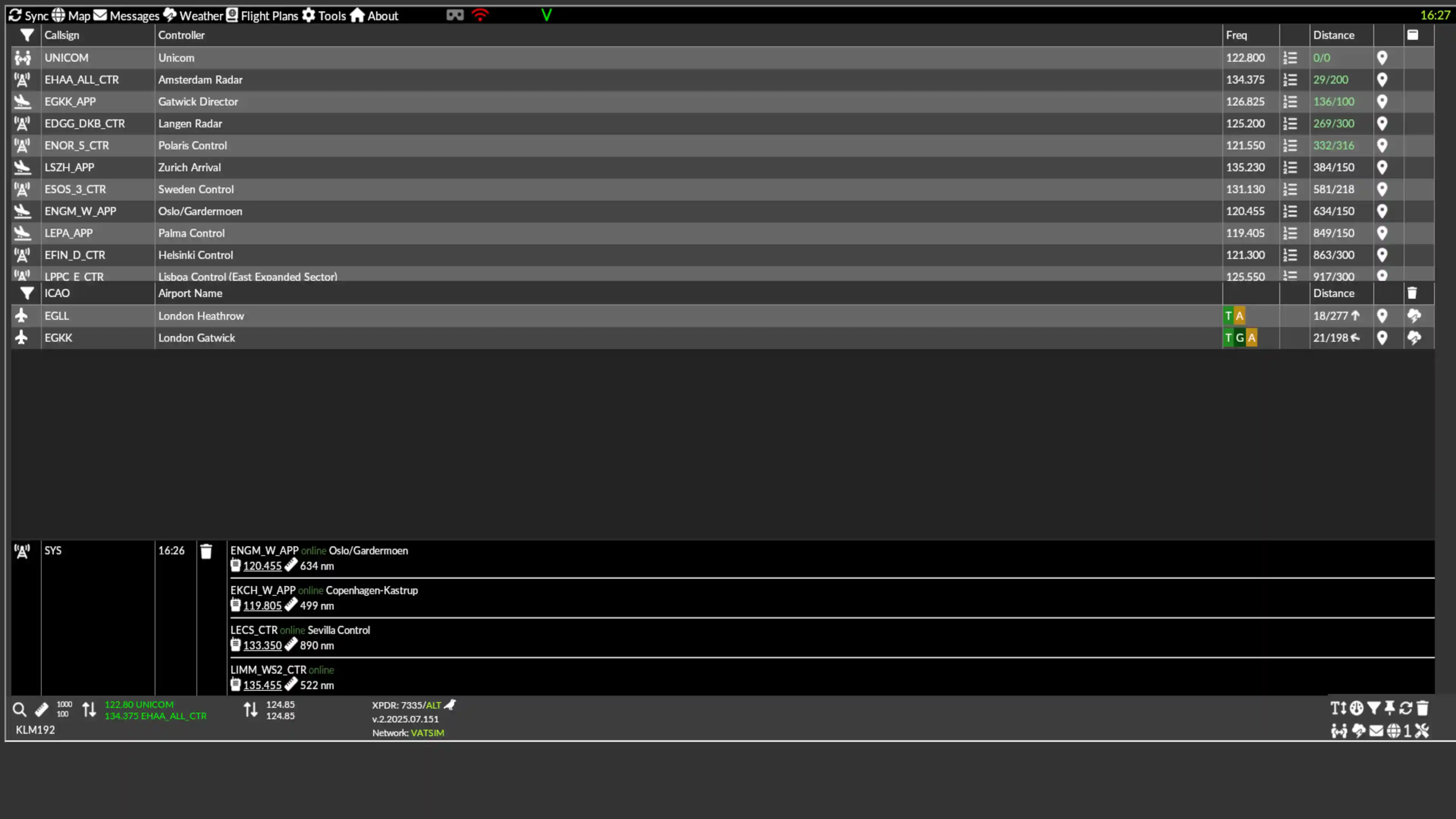
Task: Select the Langen Radar controller row
Action: tap(722, 124)
